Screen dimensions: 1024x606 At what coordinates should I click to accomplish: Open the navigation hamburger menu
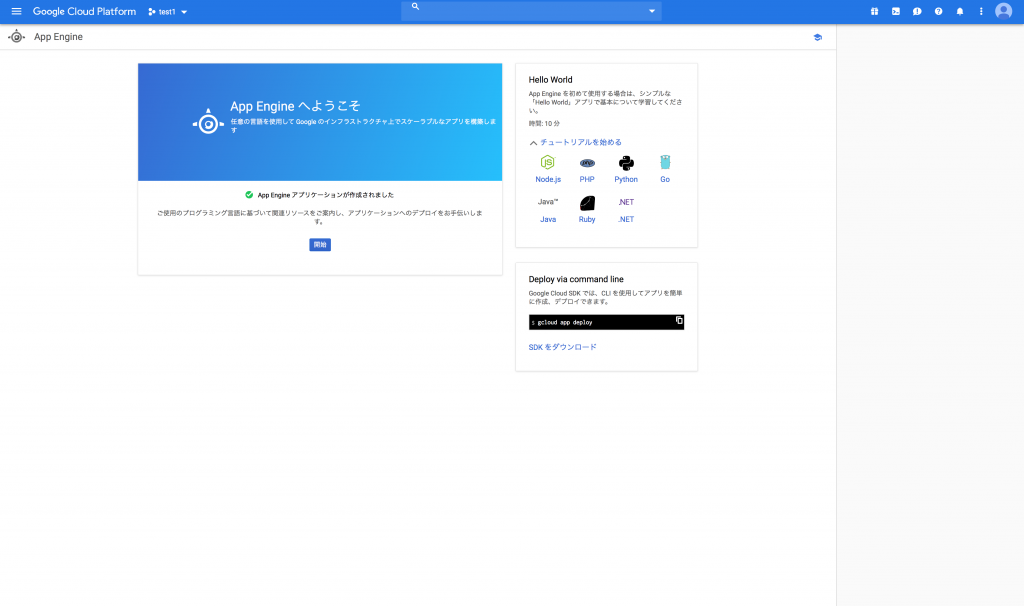pos(14,11)
